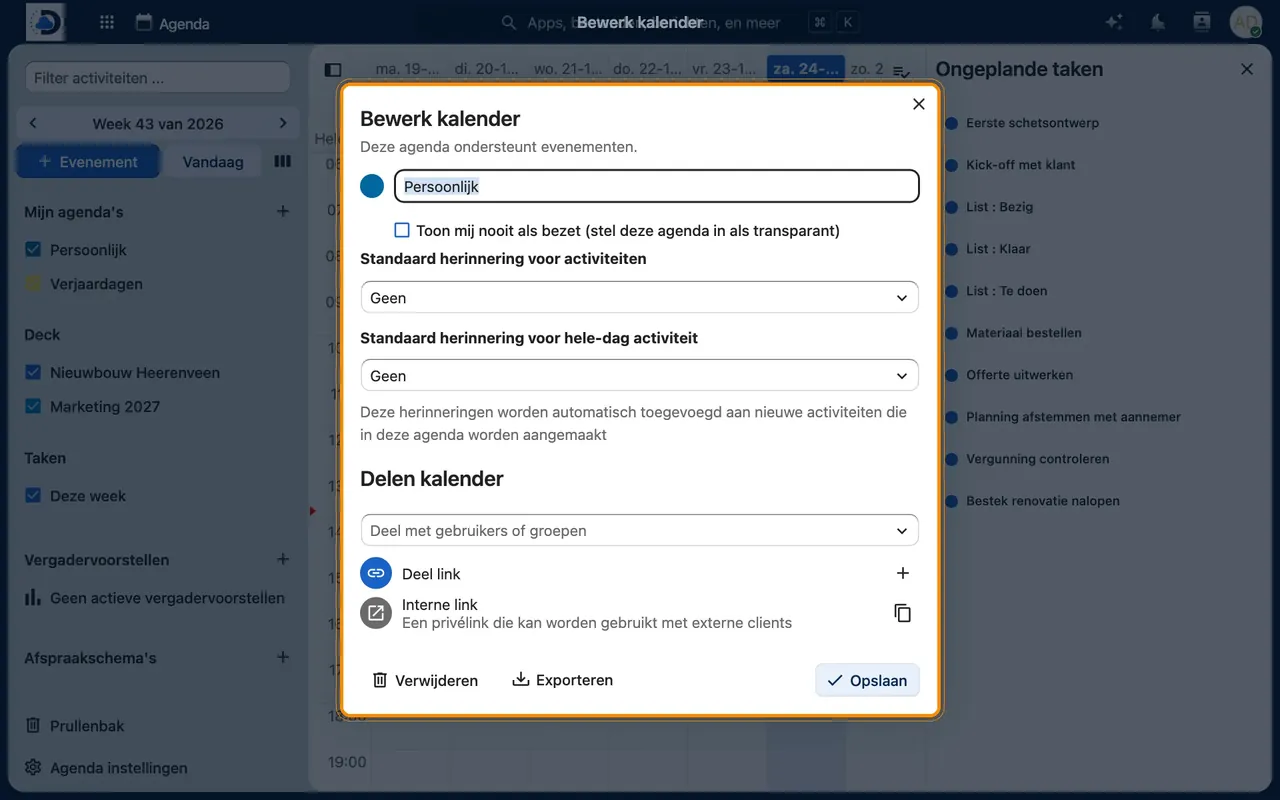Screen dimensions: 1280x800
Task: Uncheck the Persoonlijk calendar in sidebar
Action: click(x=33, y=250)
